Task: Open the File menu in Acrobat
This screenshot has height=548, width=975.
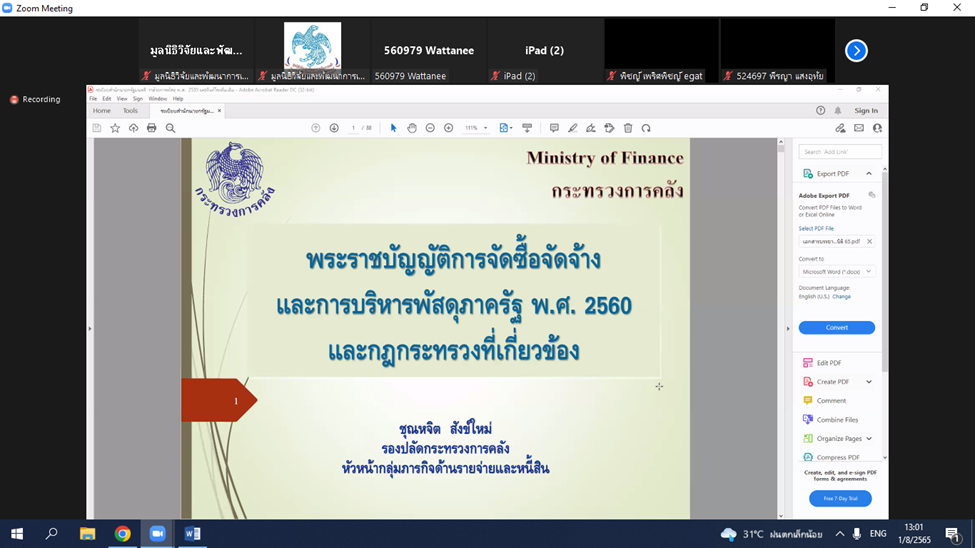Action: 93,98
